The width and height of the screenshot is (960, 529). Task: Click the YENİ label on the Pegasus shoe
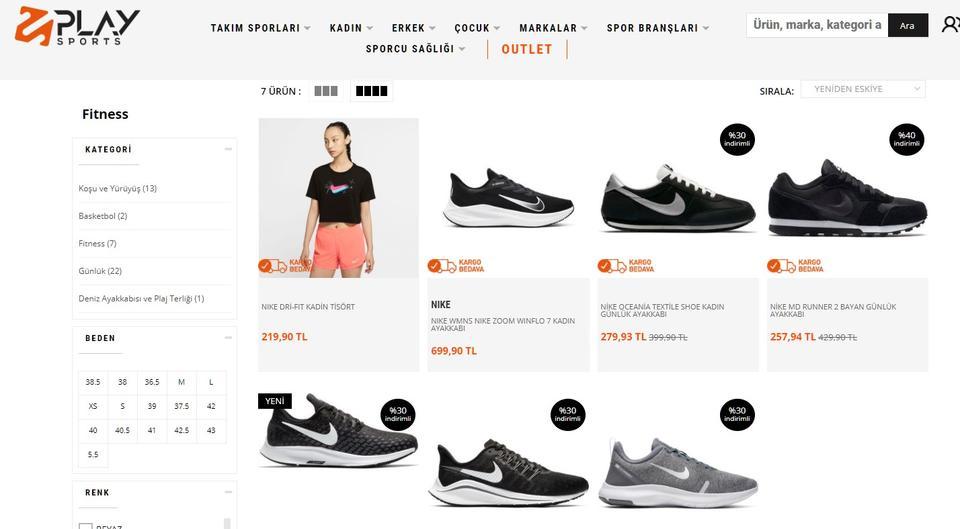(275, 401)
